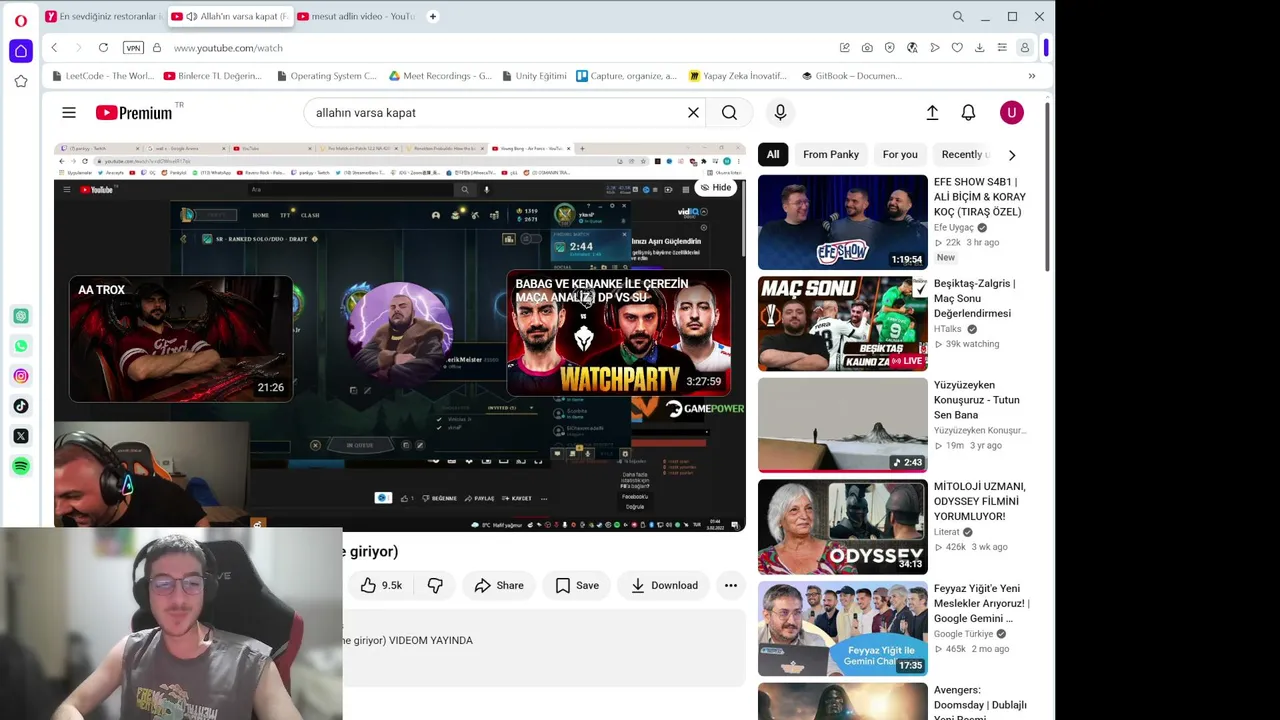Share this video
Screen dimensions: 1280x720
click(x=498, y=586)
